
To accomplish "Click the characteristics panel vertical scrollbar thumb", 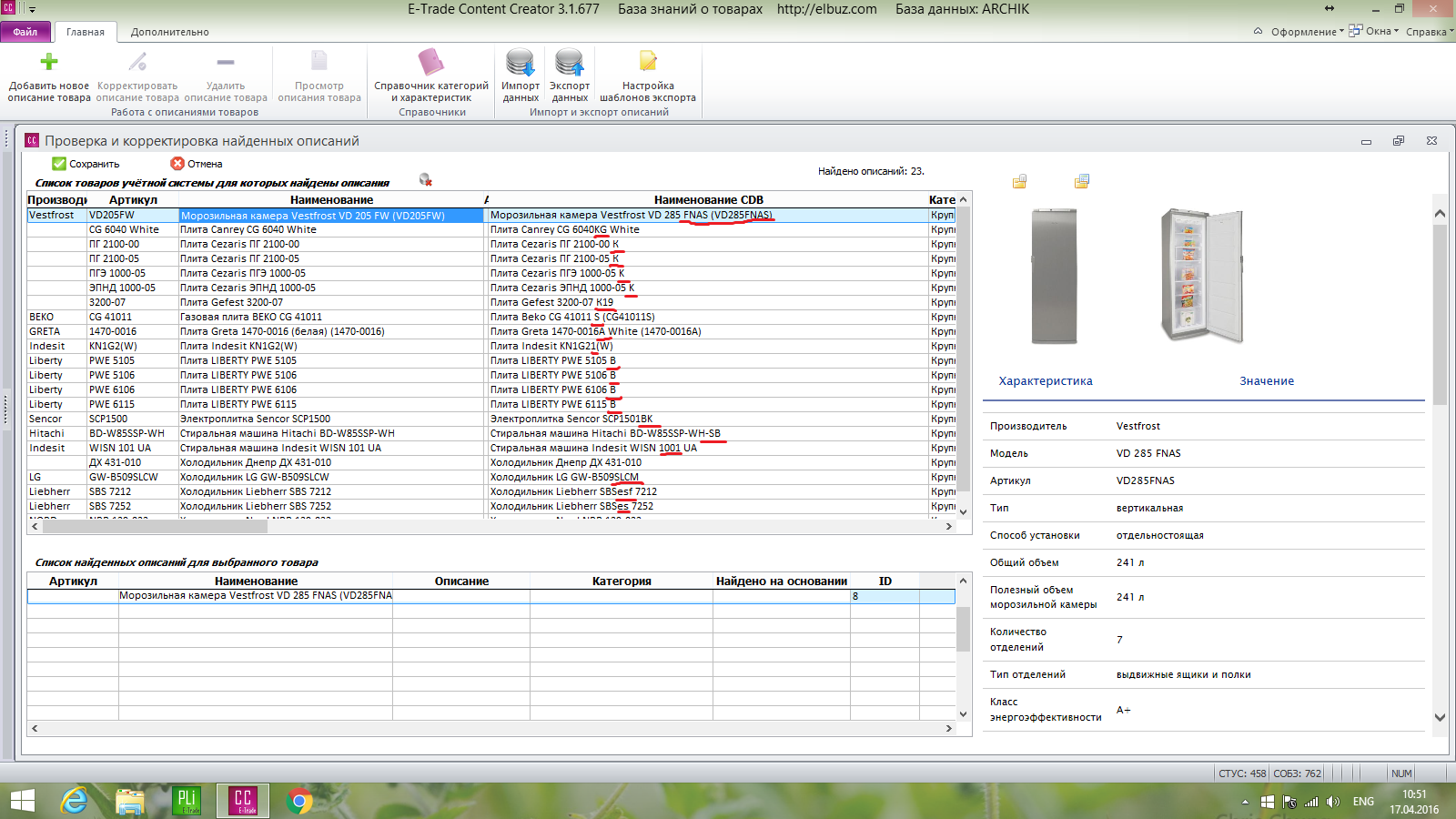I will (1440, 314).
